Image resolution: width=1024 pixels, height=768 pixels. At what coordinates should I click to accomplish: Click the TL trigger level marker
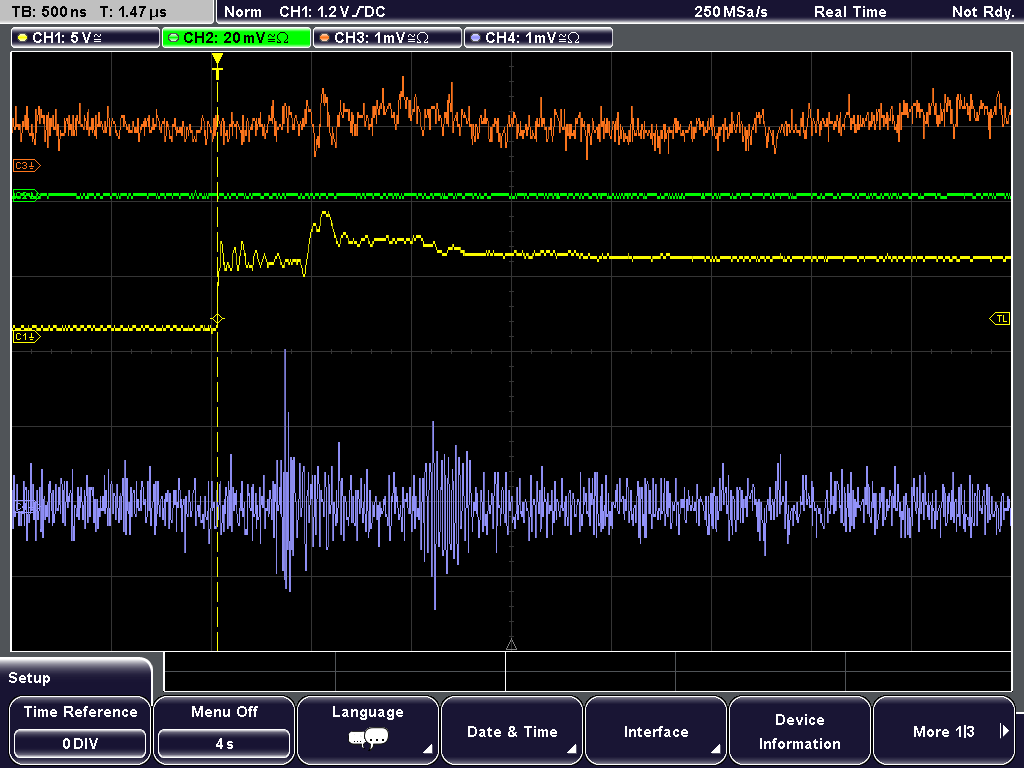1000,319
